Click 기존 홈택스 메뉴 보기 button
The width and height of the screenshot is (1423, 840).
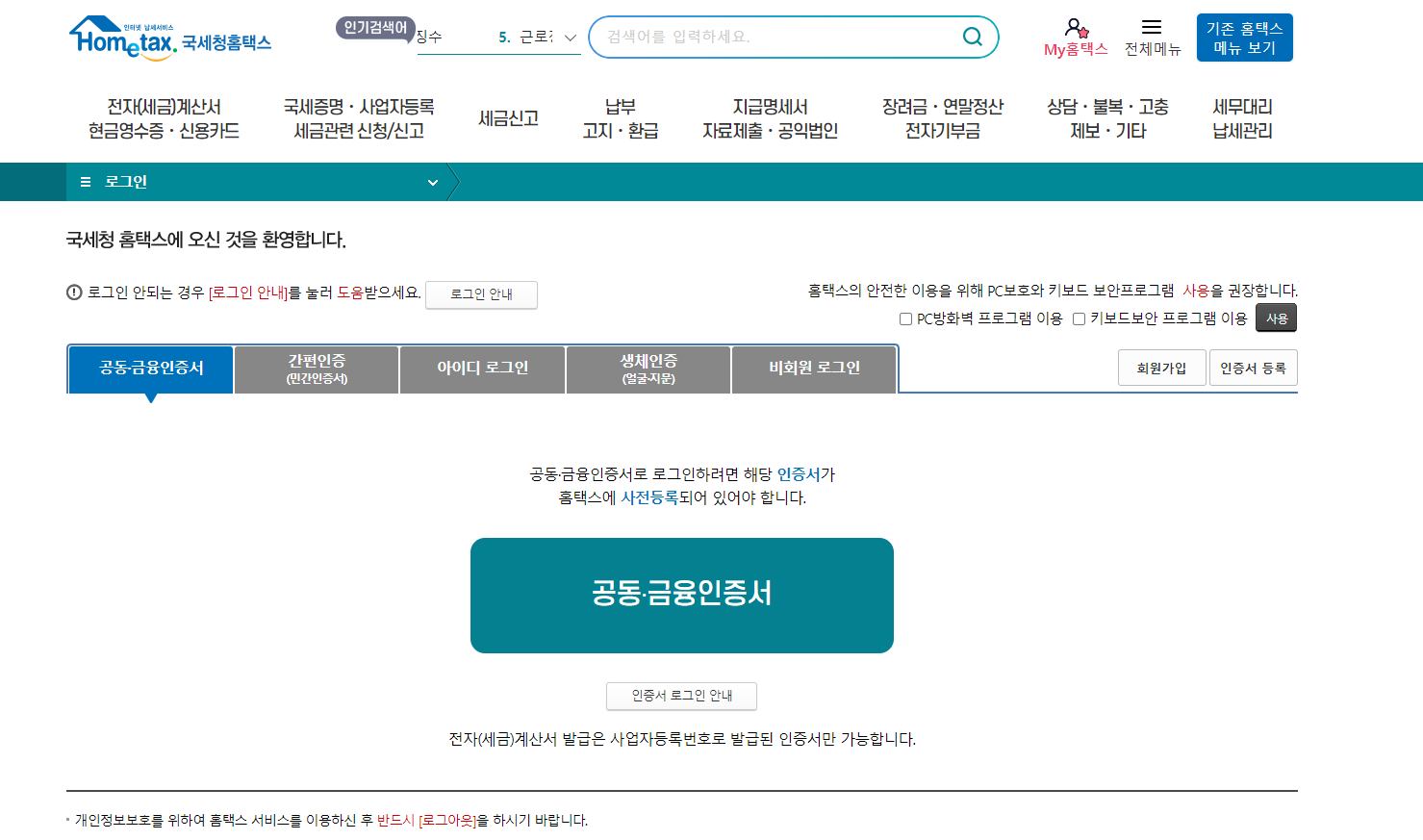click(1244, 38)
